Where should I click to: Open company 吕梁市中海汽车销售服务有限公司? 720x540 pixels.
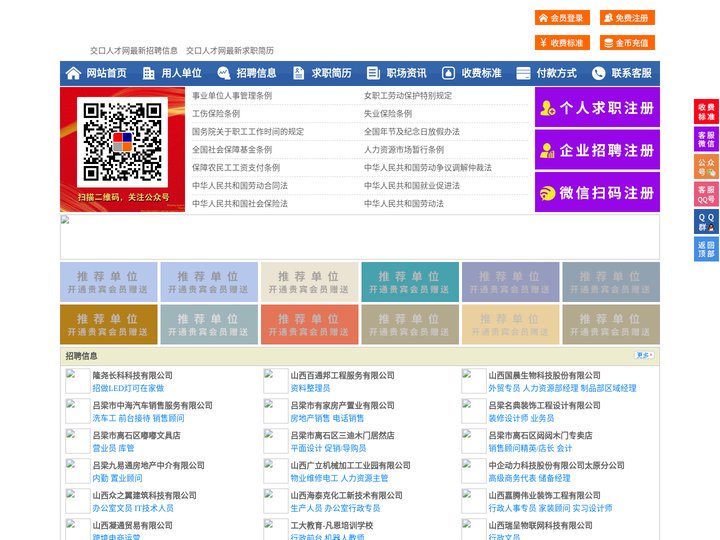[x=152, y=405]
